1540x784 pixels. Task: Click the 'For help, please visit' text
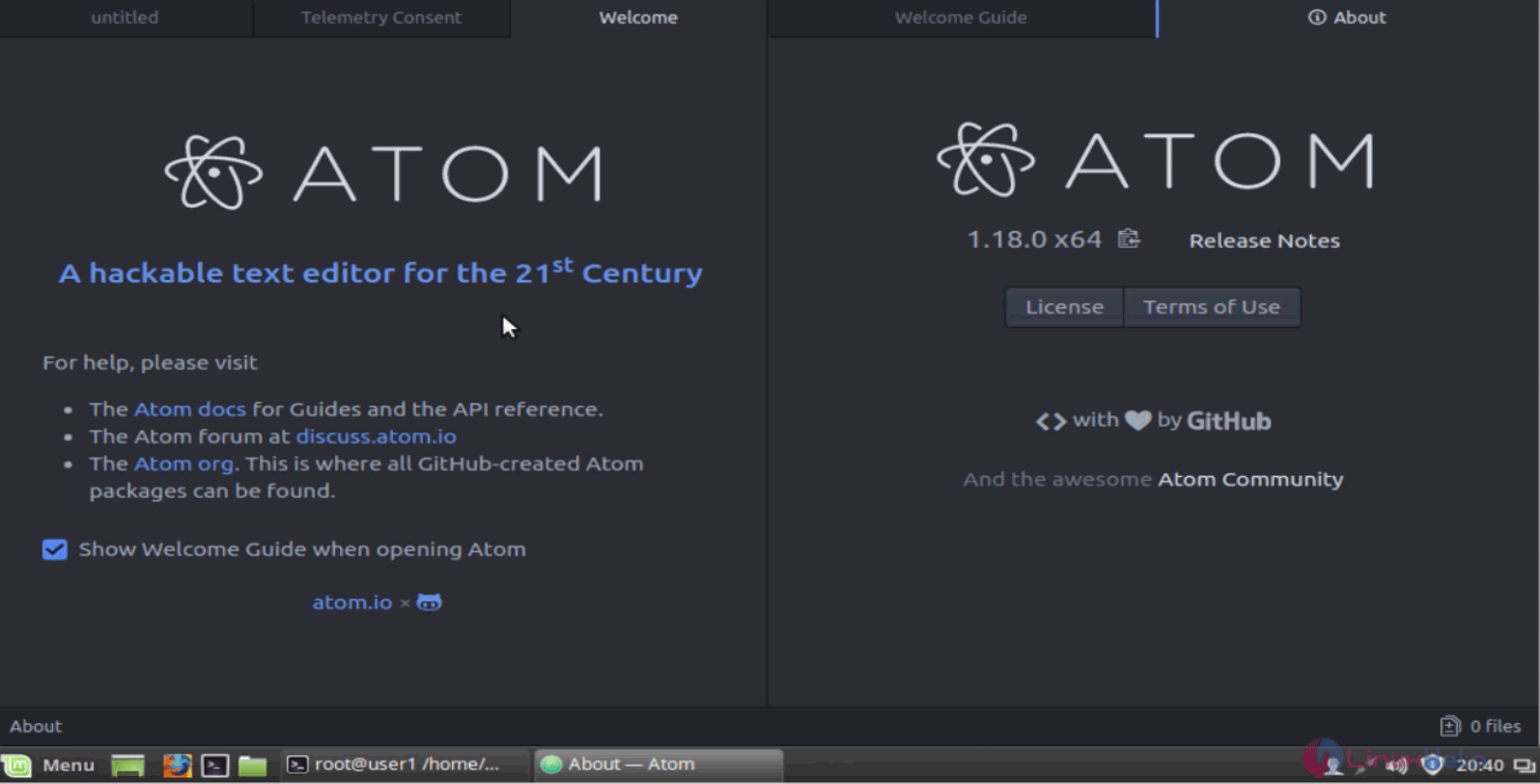point(150,363)
